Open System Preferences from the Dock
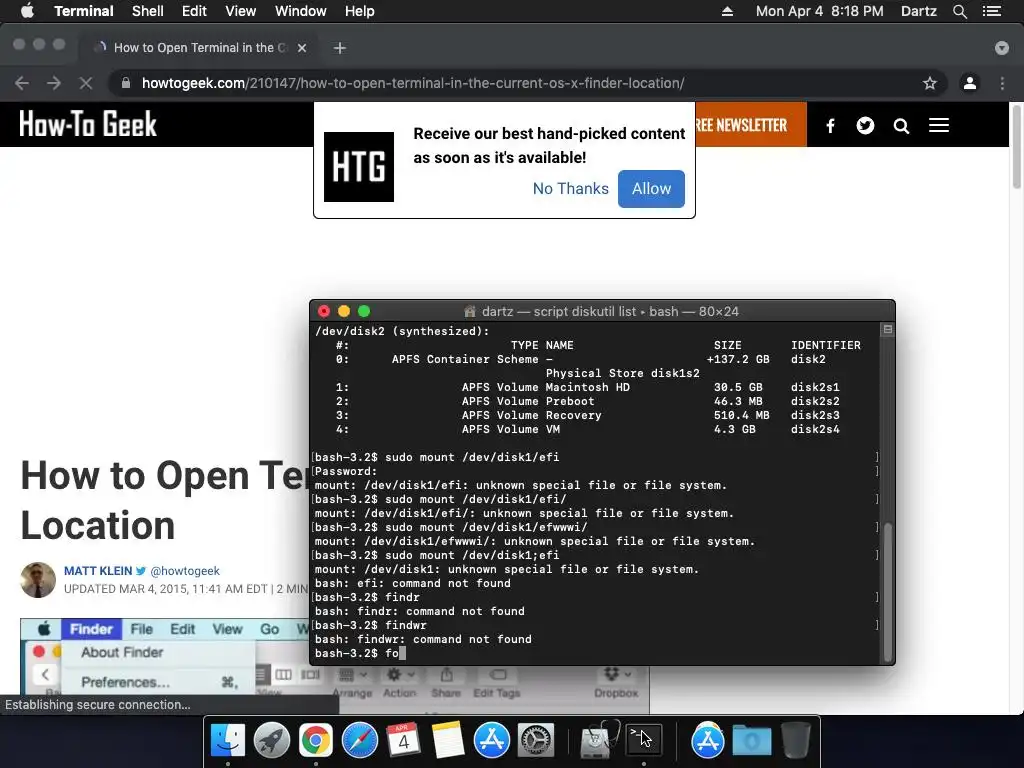 click(x=536, y=741)
